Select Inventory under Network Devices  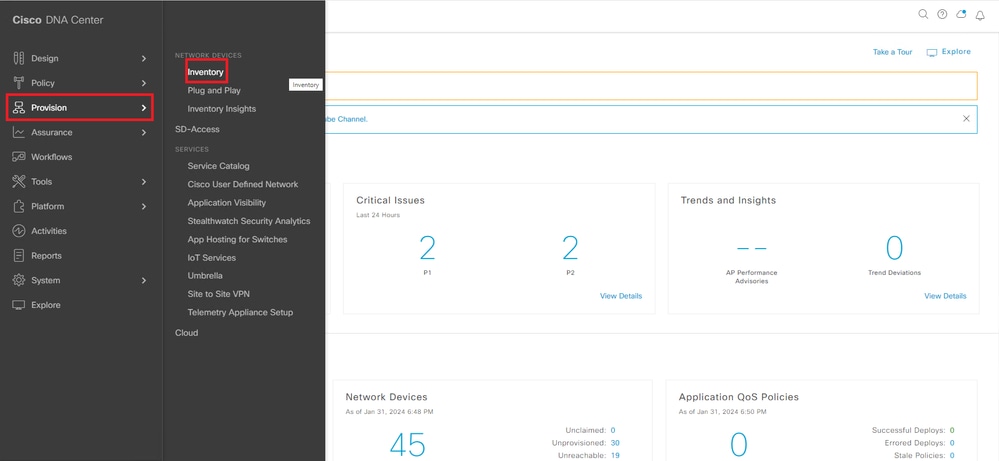205,72
